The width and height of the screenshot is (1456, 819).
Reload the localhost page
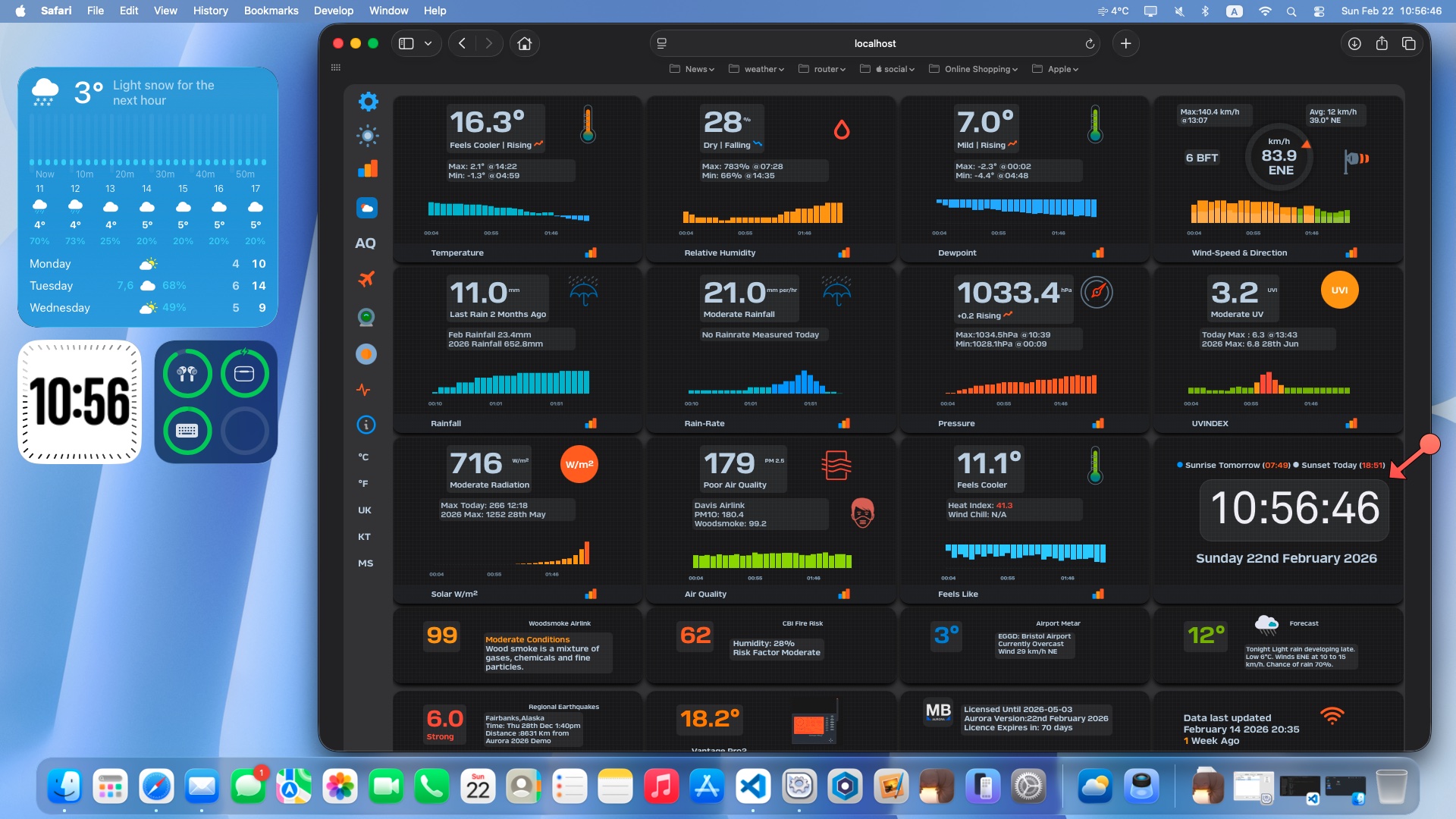pos(1090,44)
